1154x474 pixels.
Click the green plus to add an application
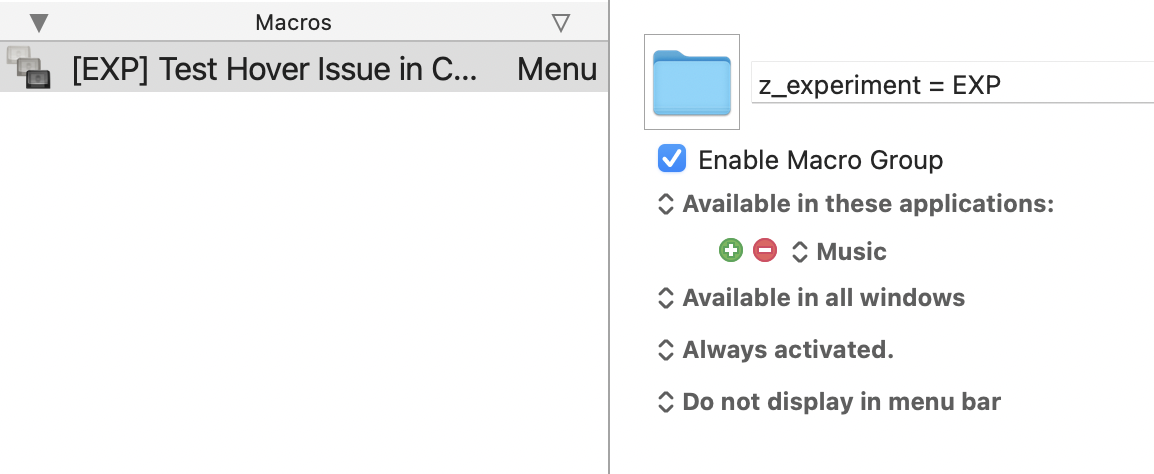click(731, 251)
